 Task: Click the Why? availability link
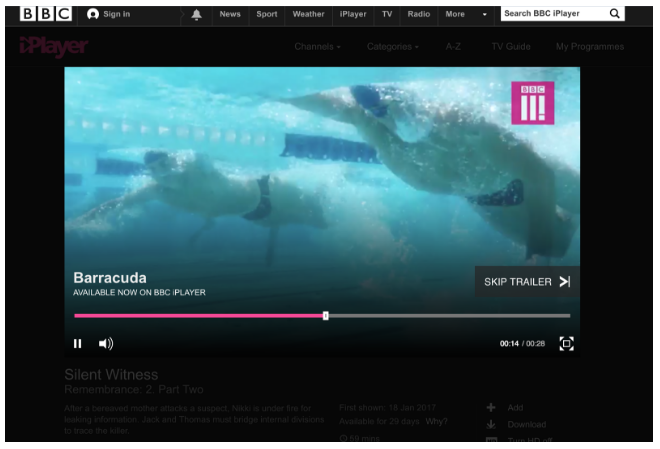[436, 421]
